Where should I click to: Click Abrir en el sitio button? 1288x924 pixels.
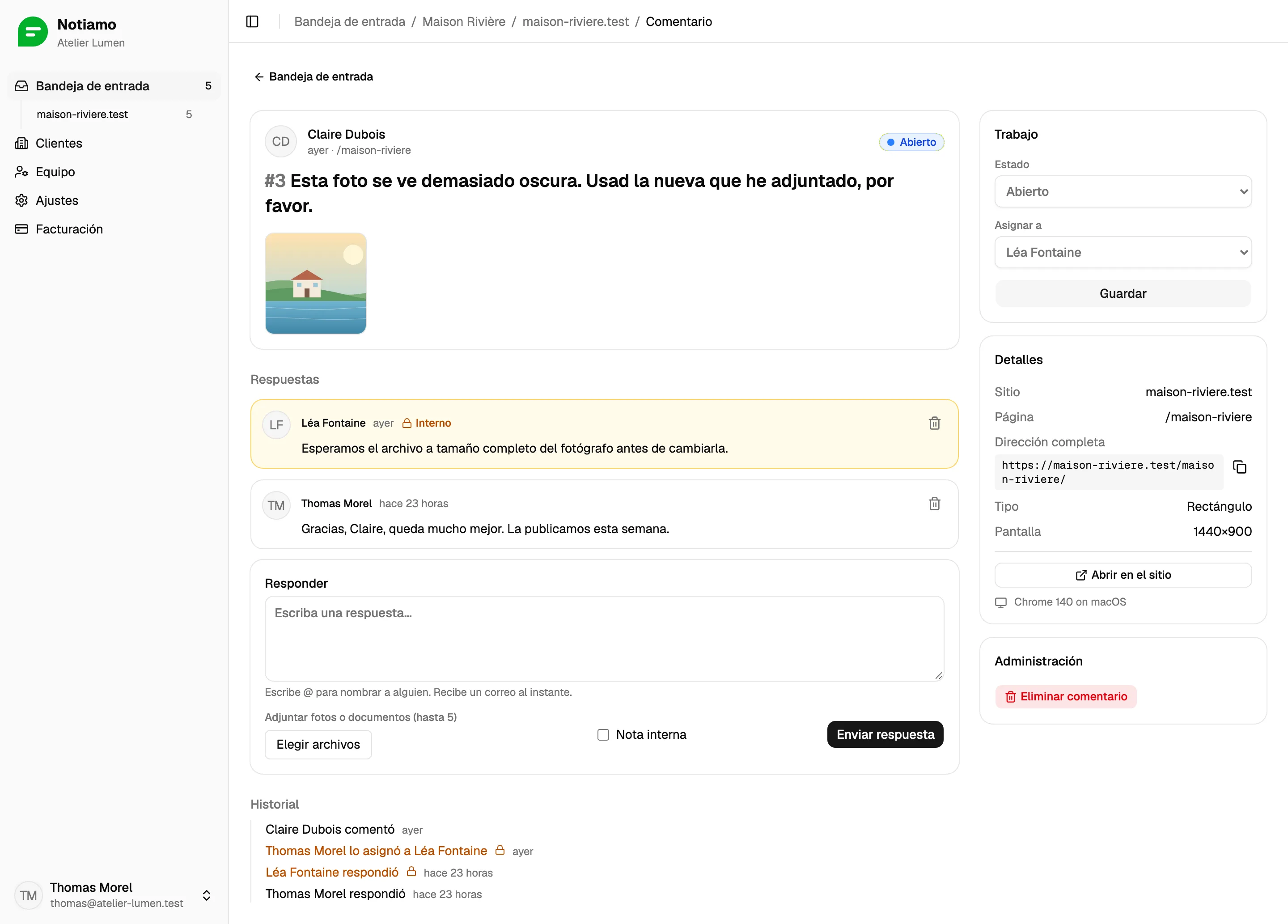pyautogui.click(x=1123, y=575)
